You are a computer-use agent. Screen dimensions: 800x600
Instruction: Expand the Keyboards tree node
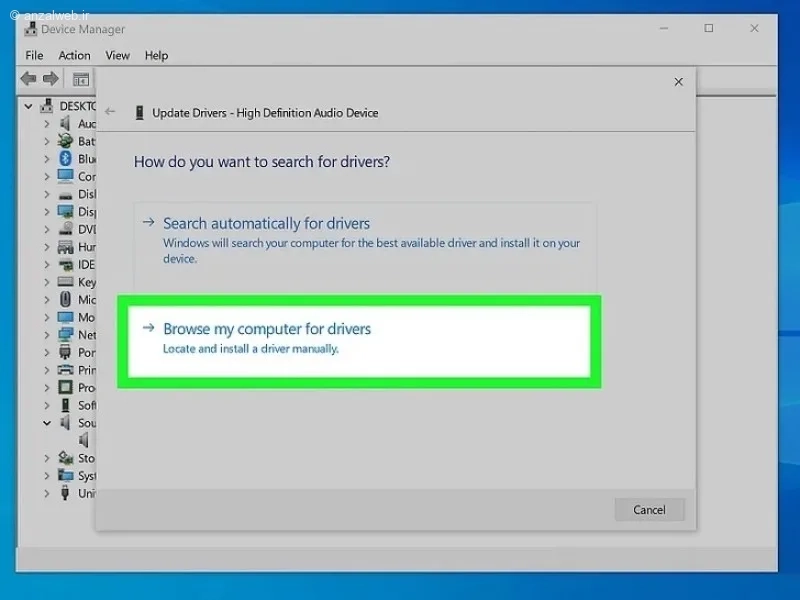coord(46,282)
